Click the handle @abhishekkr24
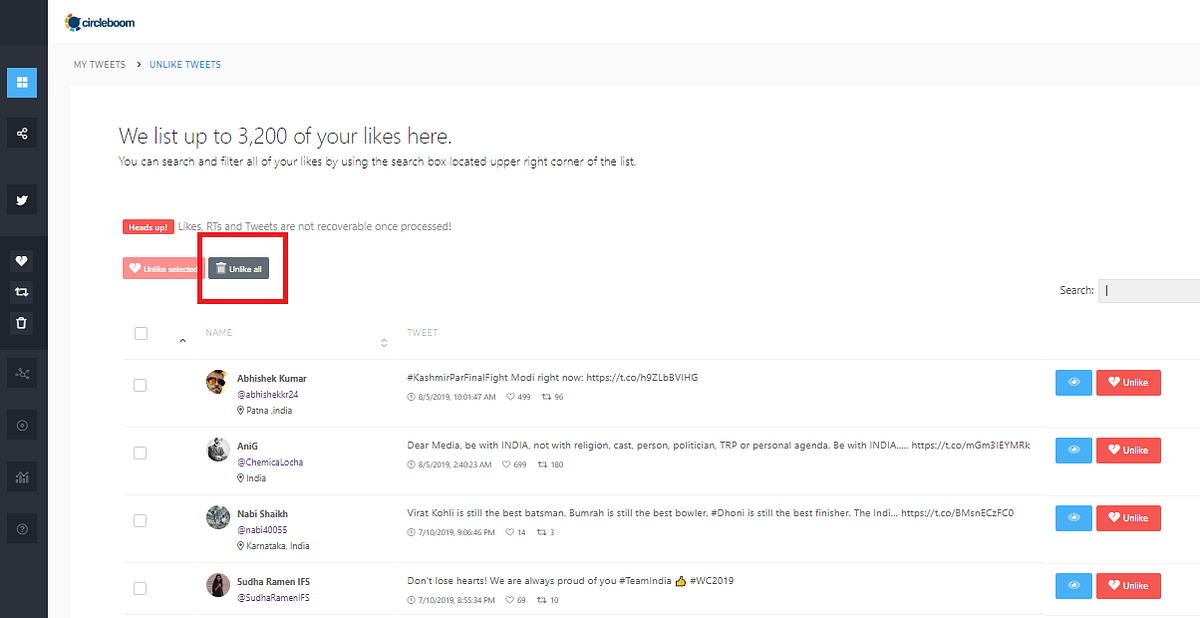1200x618 pixels. 268,394
